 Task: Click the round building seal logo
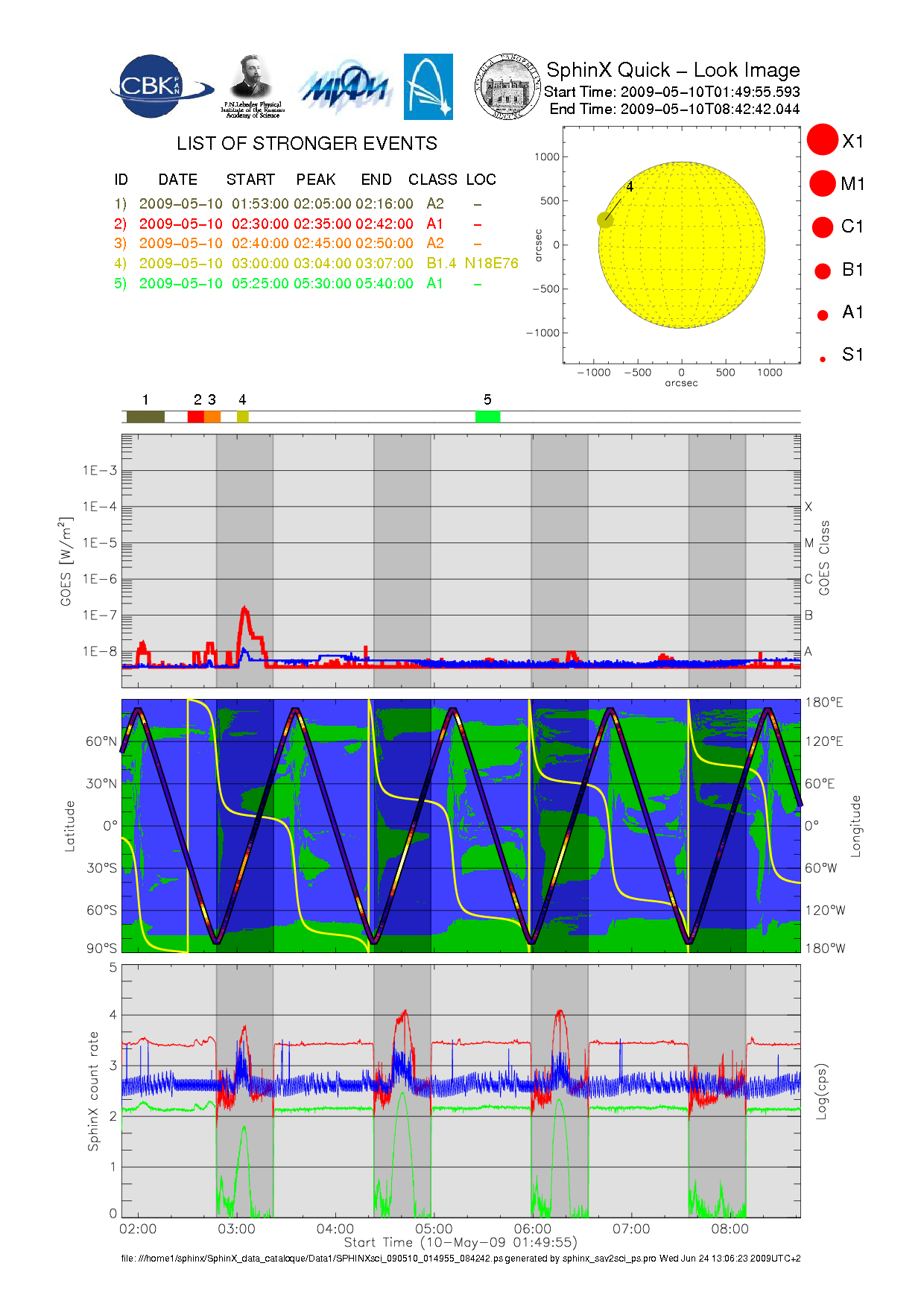[507, 86]
